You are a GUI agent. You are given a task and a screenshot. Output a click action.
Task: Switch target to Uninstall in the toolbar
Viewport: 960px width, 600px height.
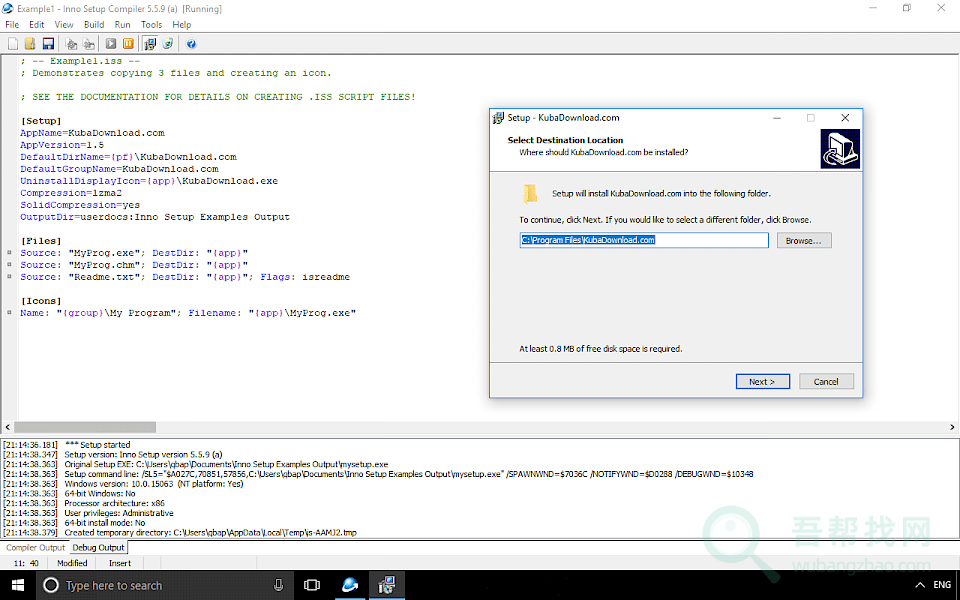click(x=167, y=44)
